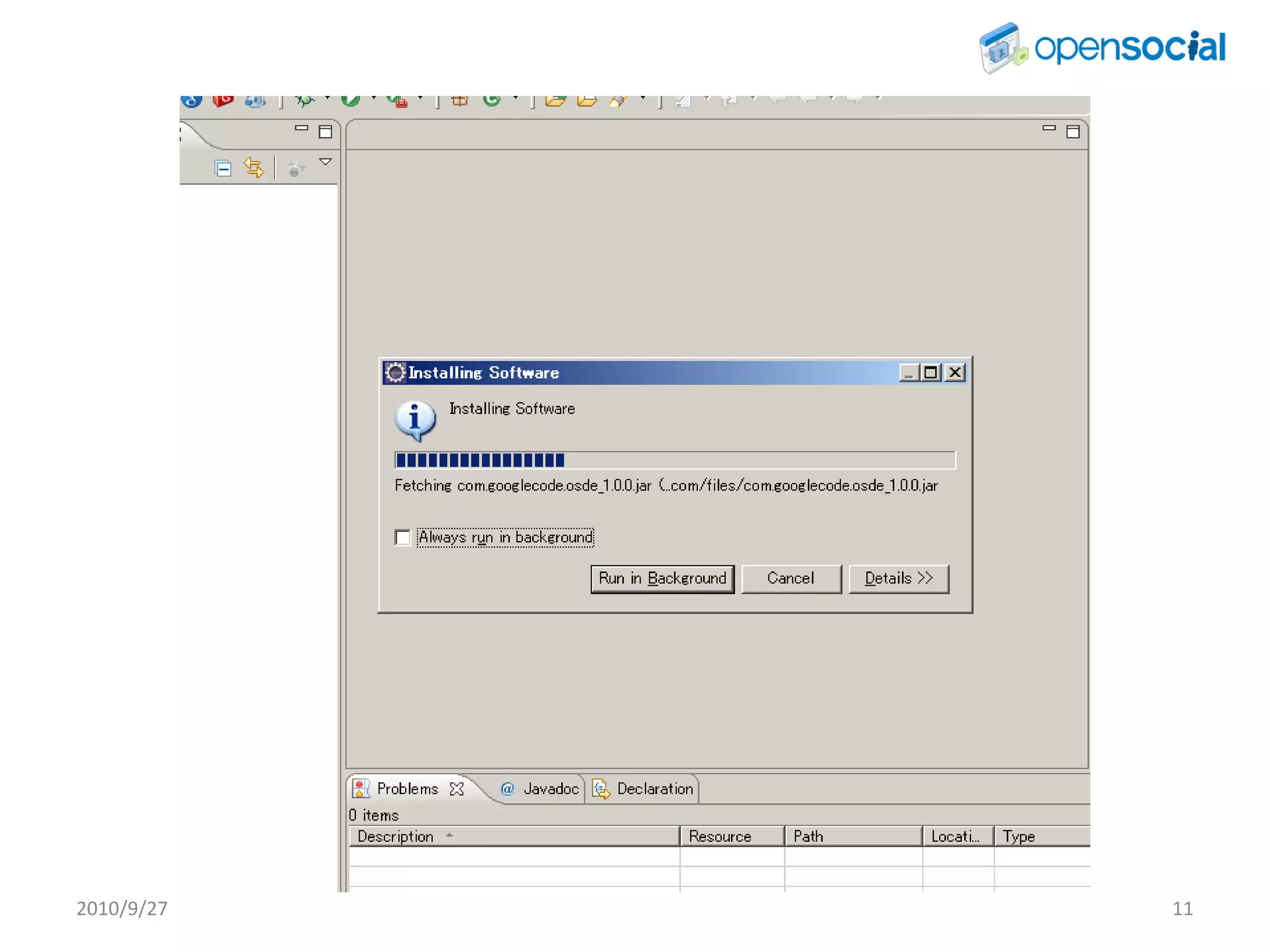Click the Open Type folder icon

click(x=556, y=100)
